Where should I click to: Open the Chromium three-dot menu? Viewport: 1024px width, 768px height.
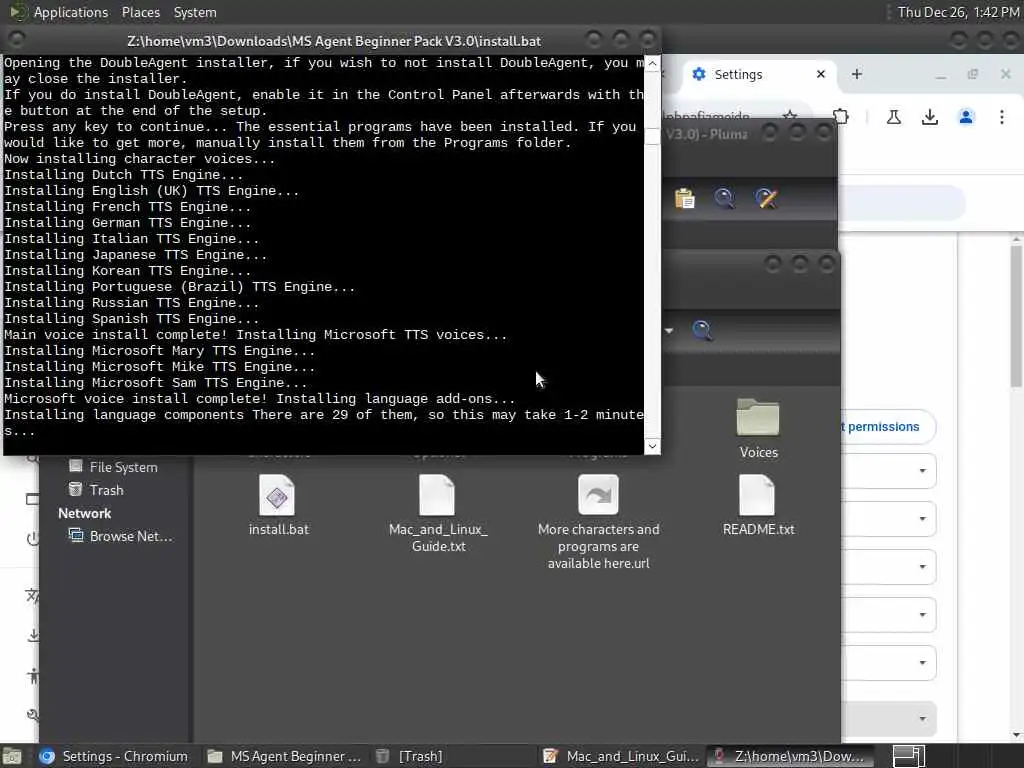point(1002,117)
